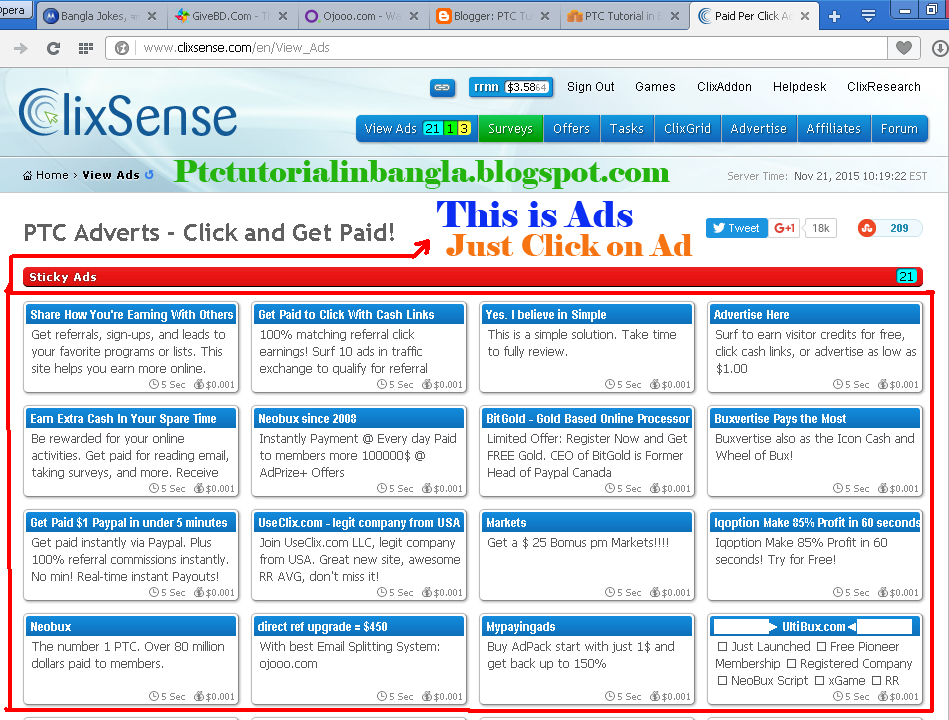Open the Yes. I believe in Simple ad
Screen dimensions: 949x720
(x=587, y=348)
